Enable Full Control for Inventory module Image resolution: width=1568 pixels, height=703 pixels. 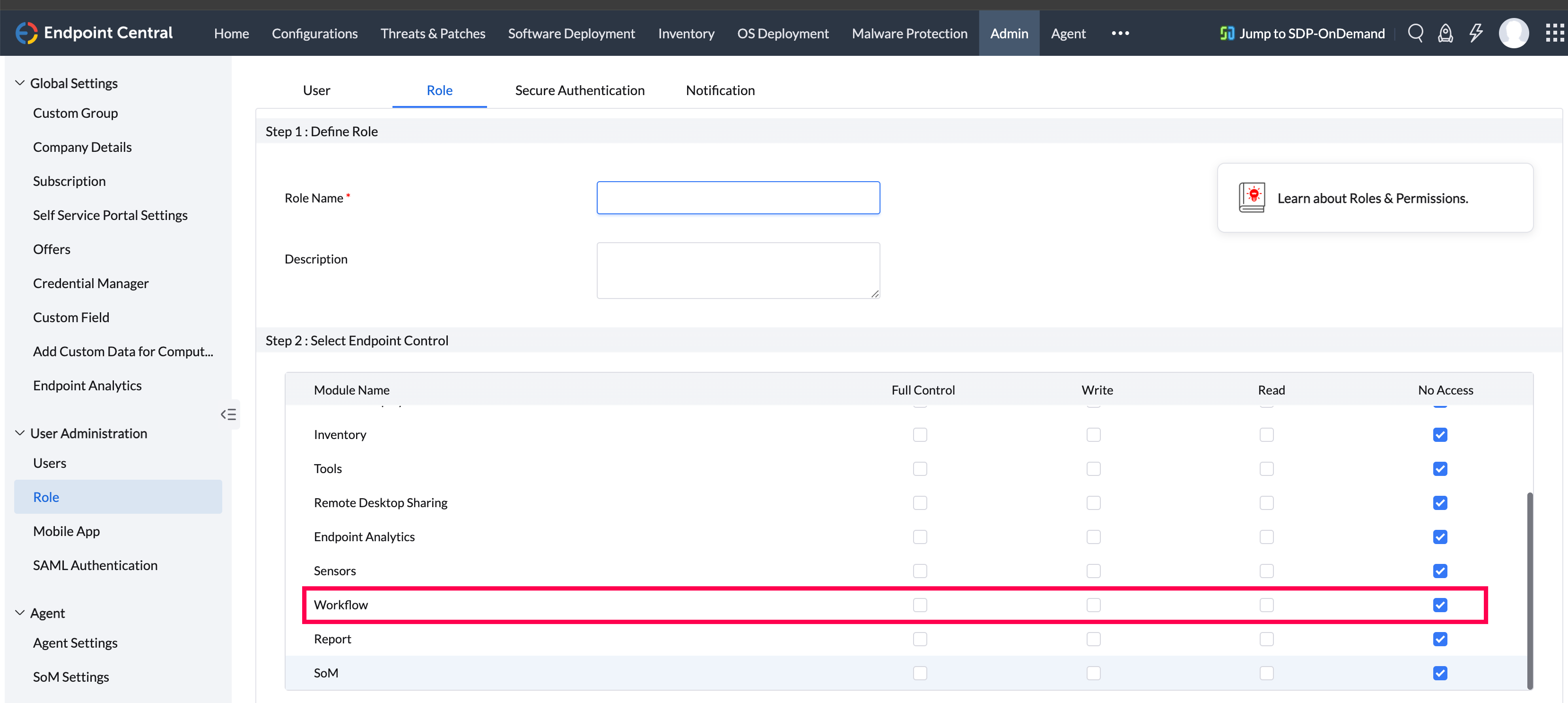coord(920,434)
